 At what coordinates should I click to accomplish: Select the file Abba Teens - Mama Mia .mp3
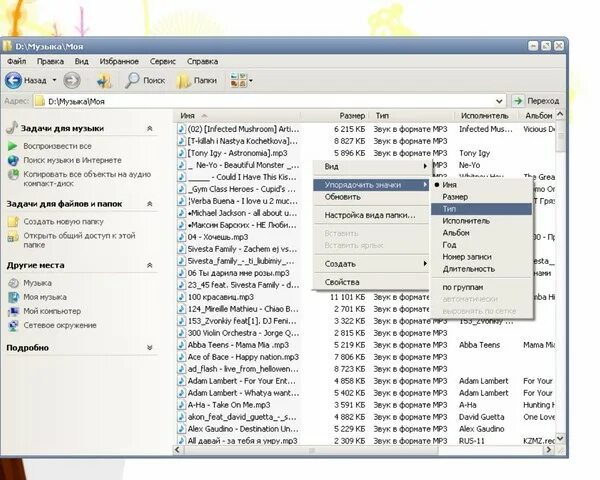pyautogui.click(x=238, y=345)
